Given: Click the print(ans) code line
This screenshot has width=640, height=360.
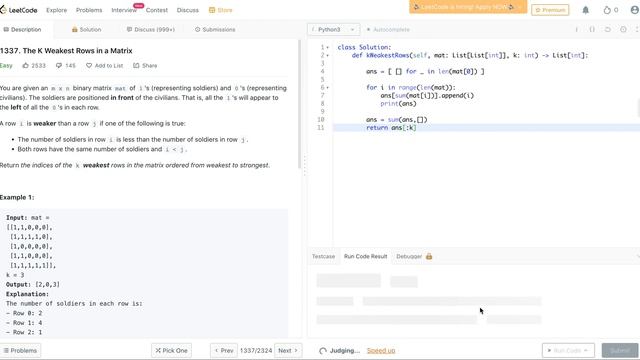Looking at the screenshot, I should pos(398,104).
